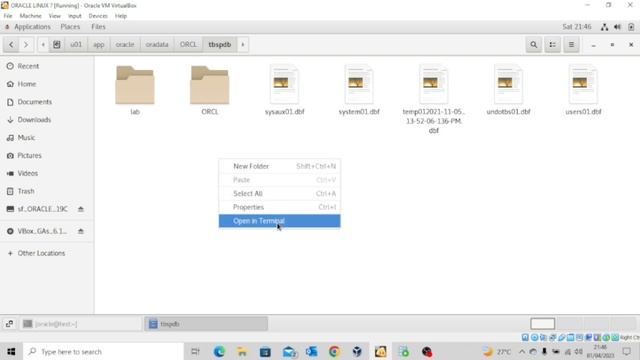Open the clock showing Sat 21:46
This screenshot has width=640, height=360.
(x=577, y=27)
